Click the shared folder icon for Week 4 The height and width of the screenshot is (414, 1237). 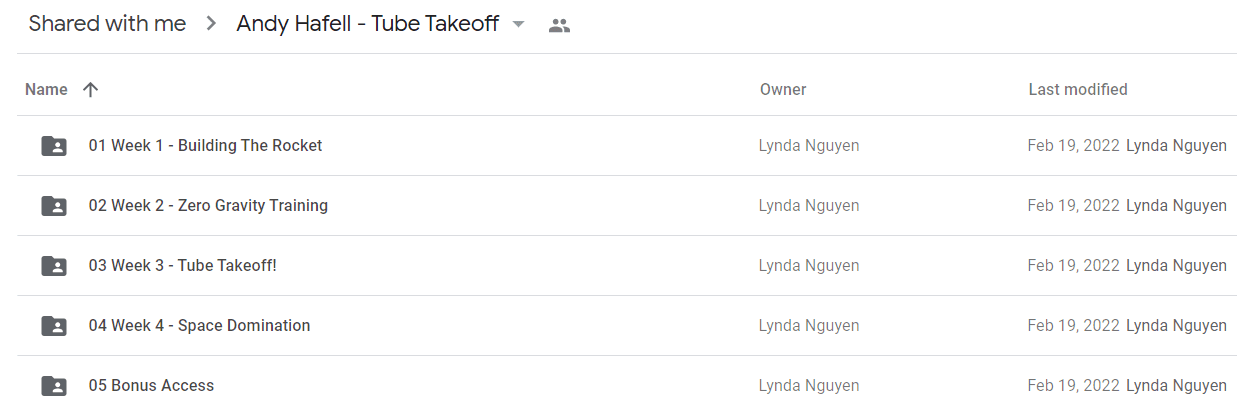pyautogui.click(x=54, y=326)
